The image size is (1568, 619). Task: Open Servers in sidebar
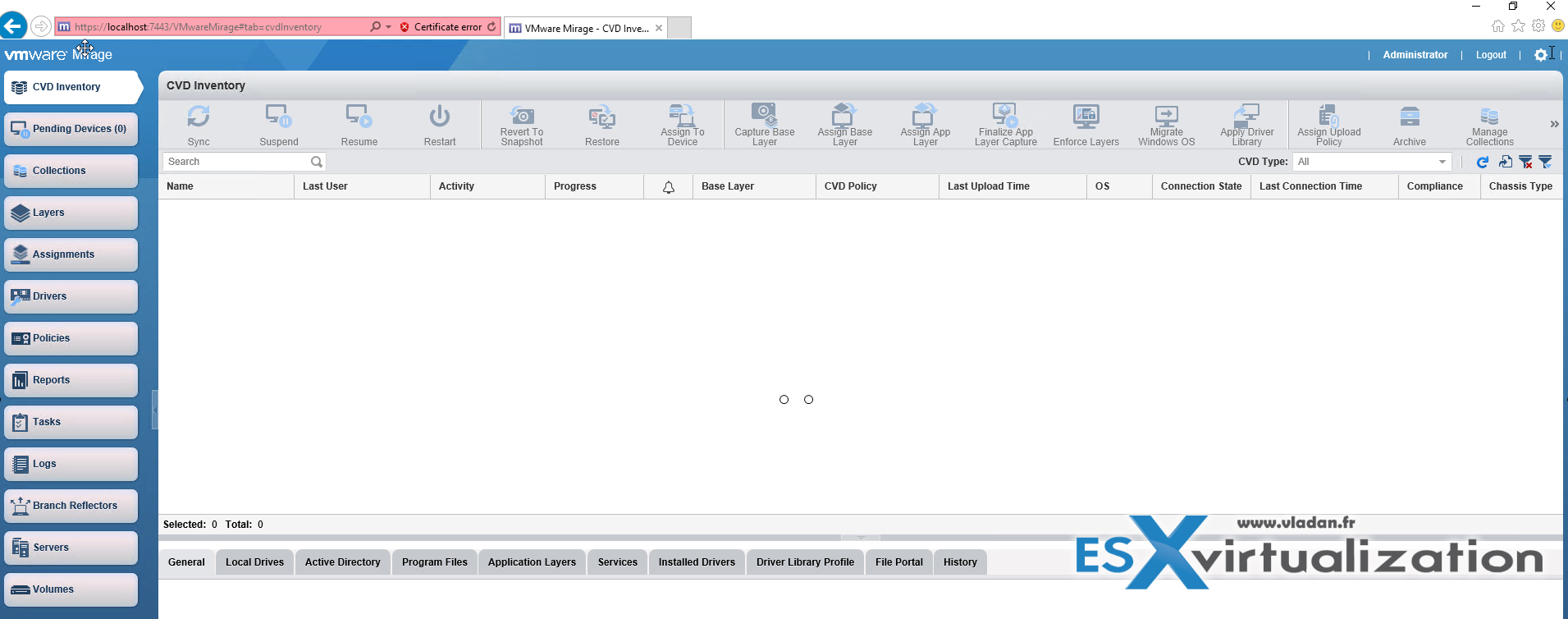point(71,548)
